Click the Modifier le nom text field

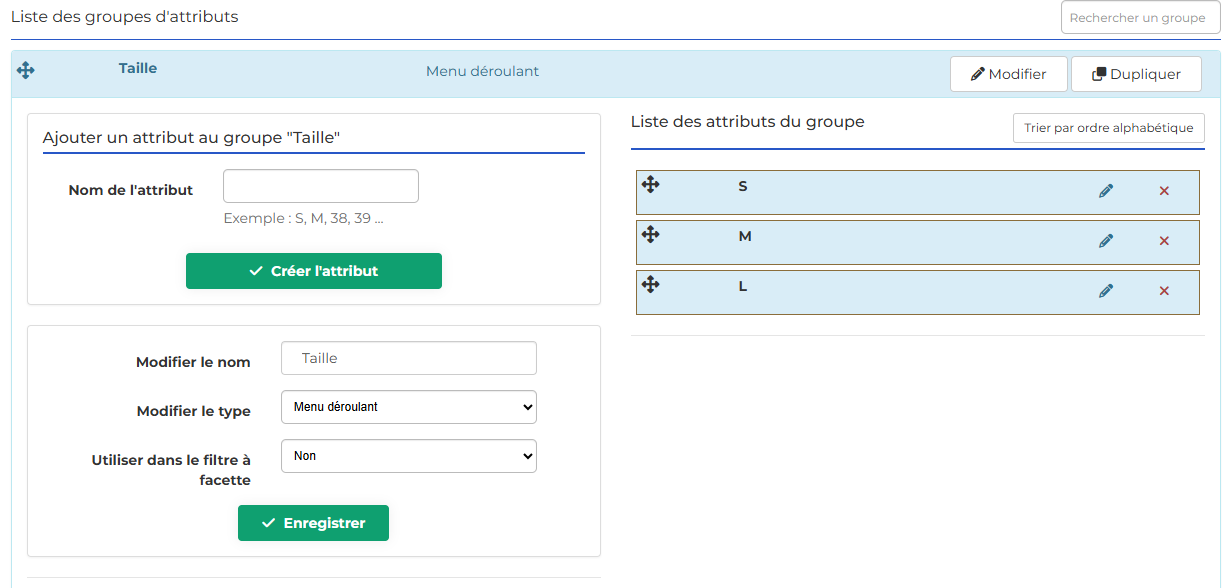[x=409, y=358]
